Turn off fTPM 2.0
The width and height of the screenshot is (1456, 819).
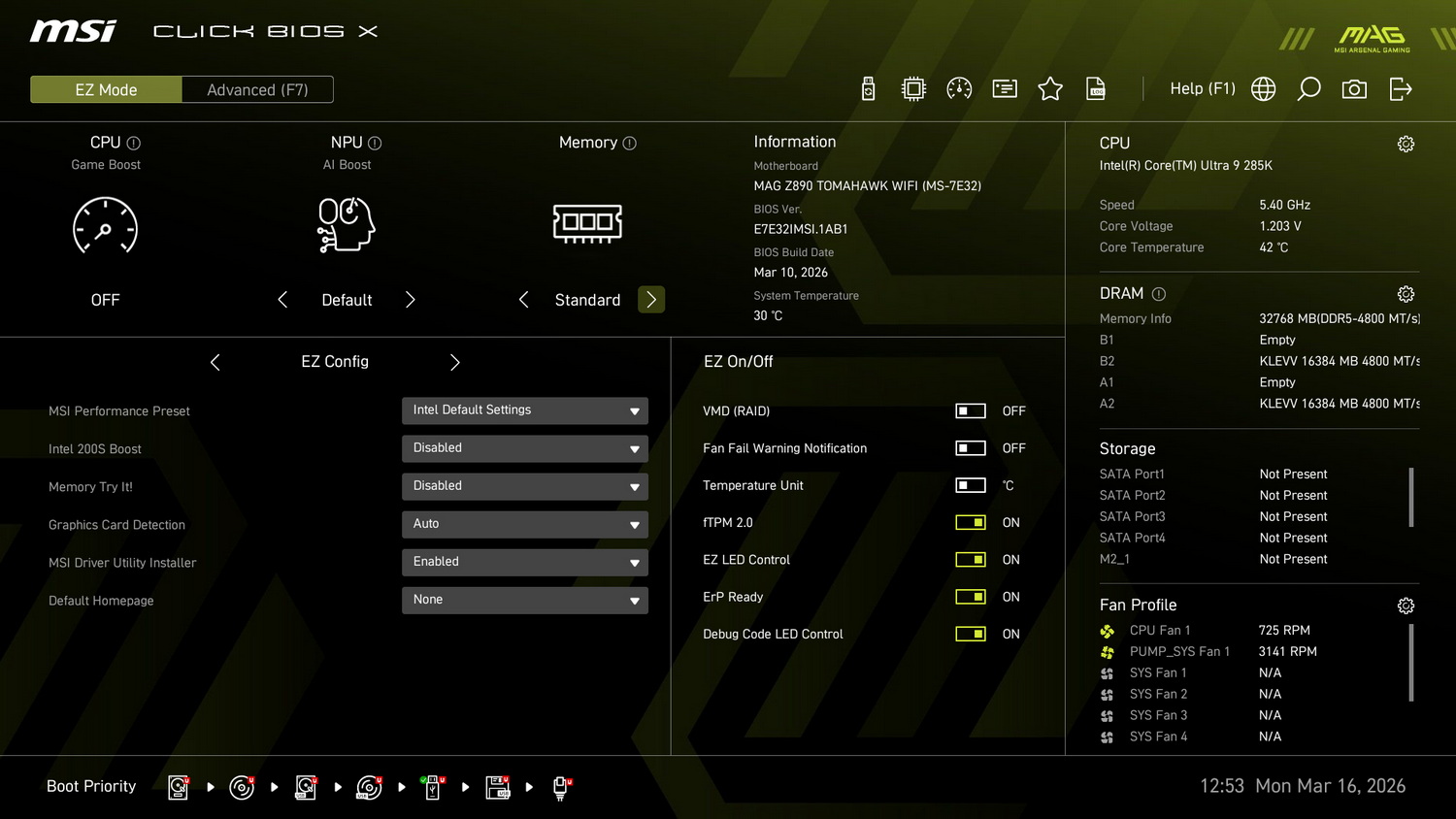[x=970, y=522]
